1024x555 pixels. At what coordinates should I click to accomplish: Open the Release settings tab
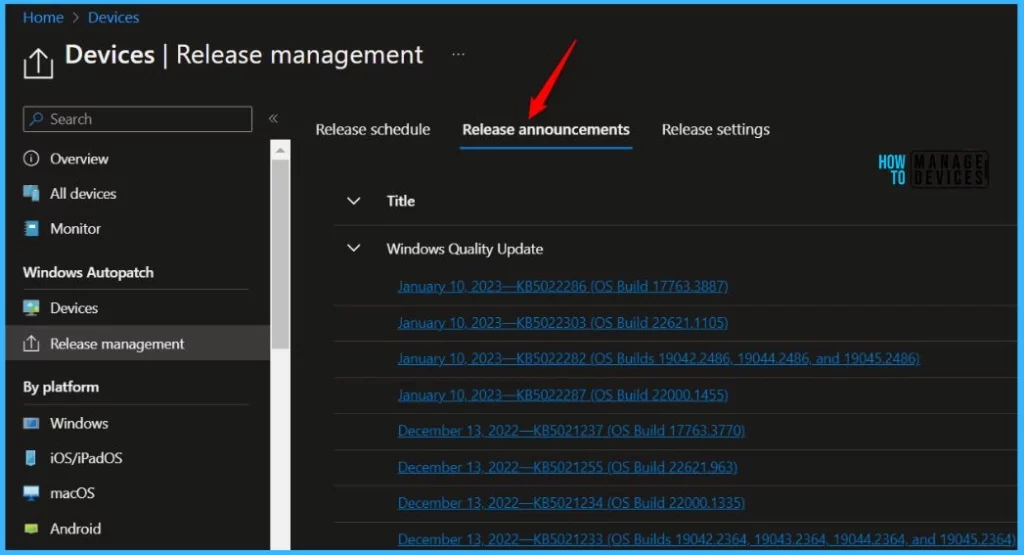click(715, 129)
